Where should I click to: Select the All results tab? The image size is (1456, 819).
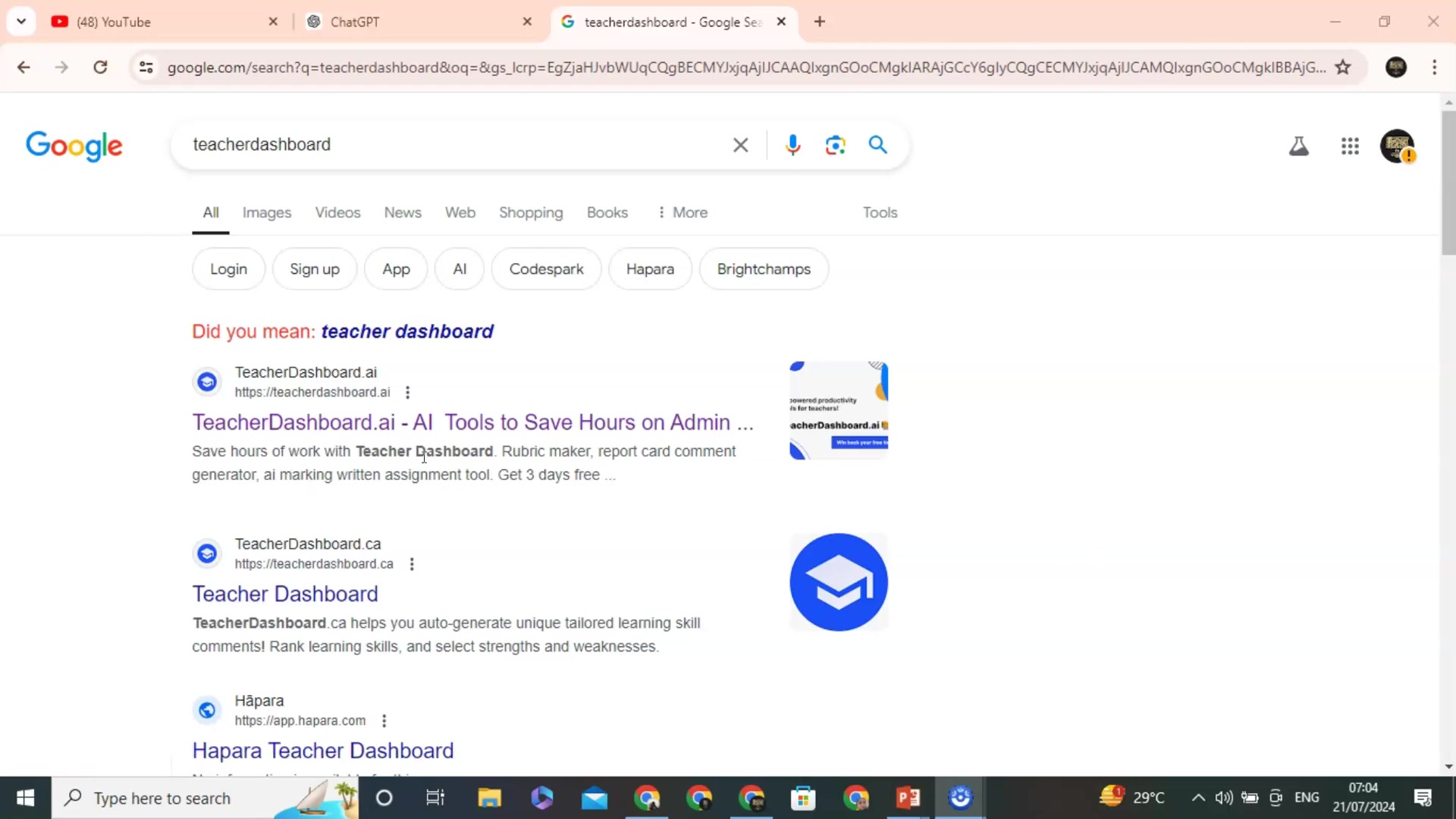click(x=211, y=213)
